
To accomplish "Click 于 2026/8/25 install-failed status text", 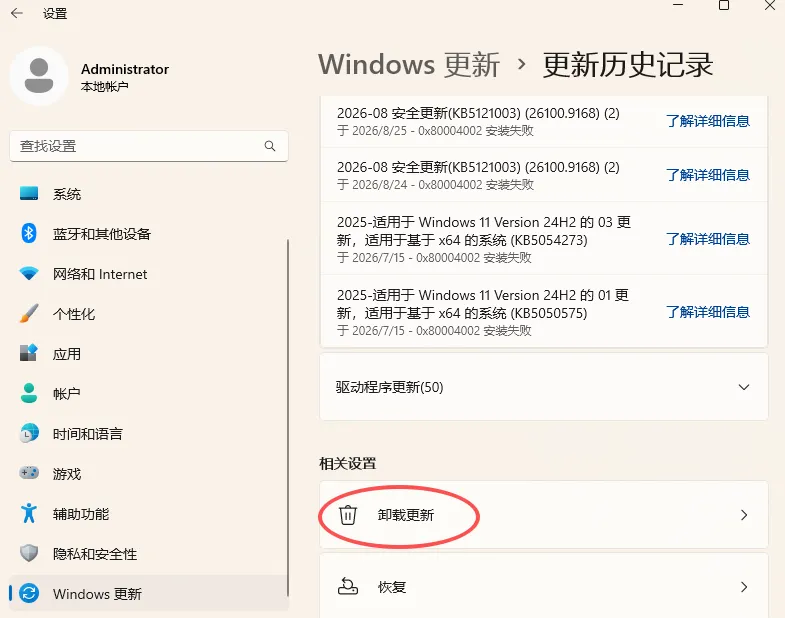I will pos(435,131).
